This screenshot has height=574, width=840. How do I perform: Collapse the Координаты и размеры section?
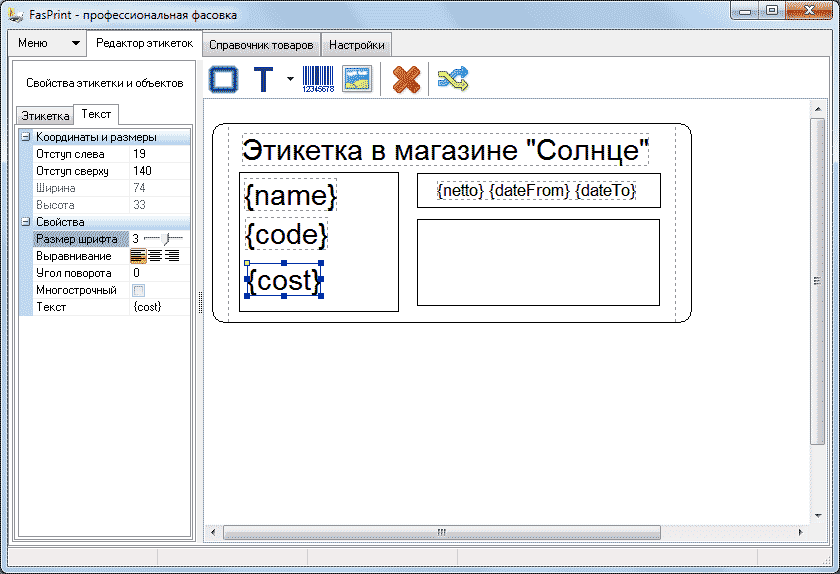[25, 137]
